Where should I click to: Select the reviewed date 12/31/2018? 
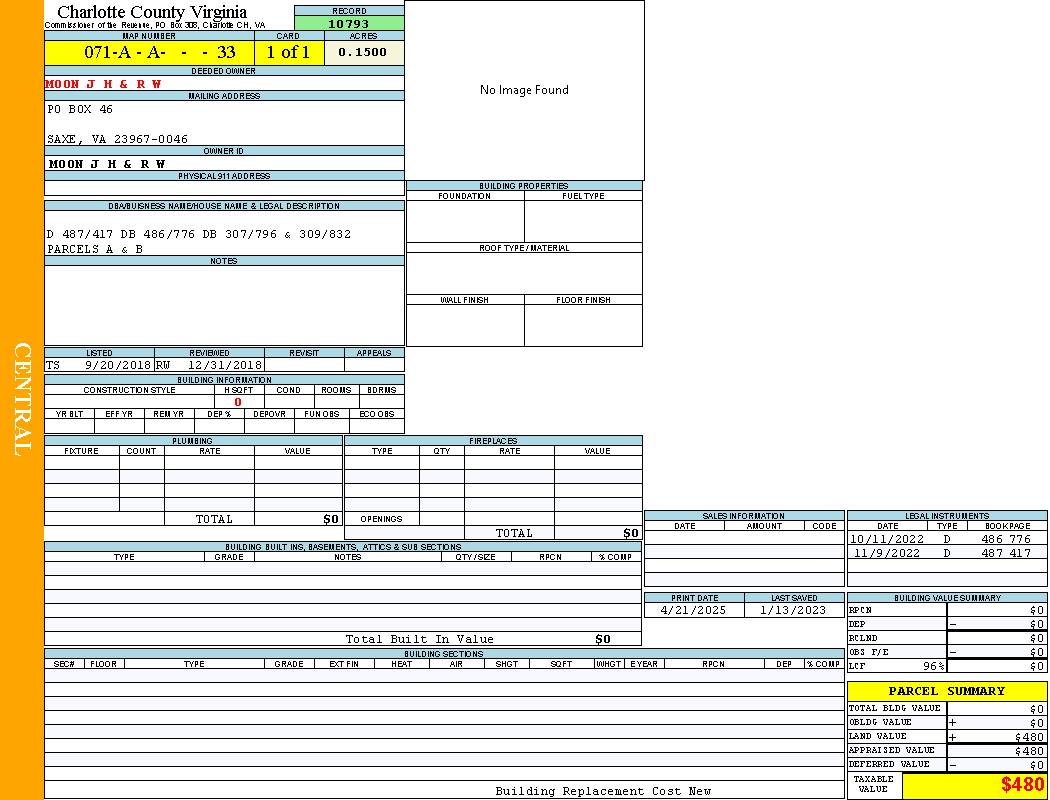point(224,366)
